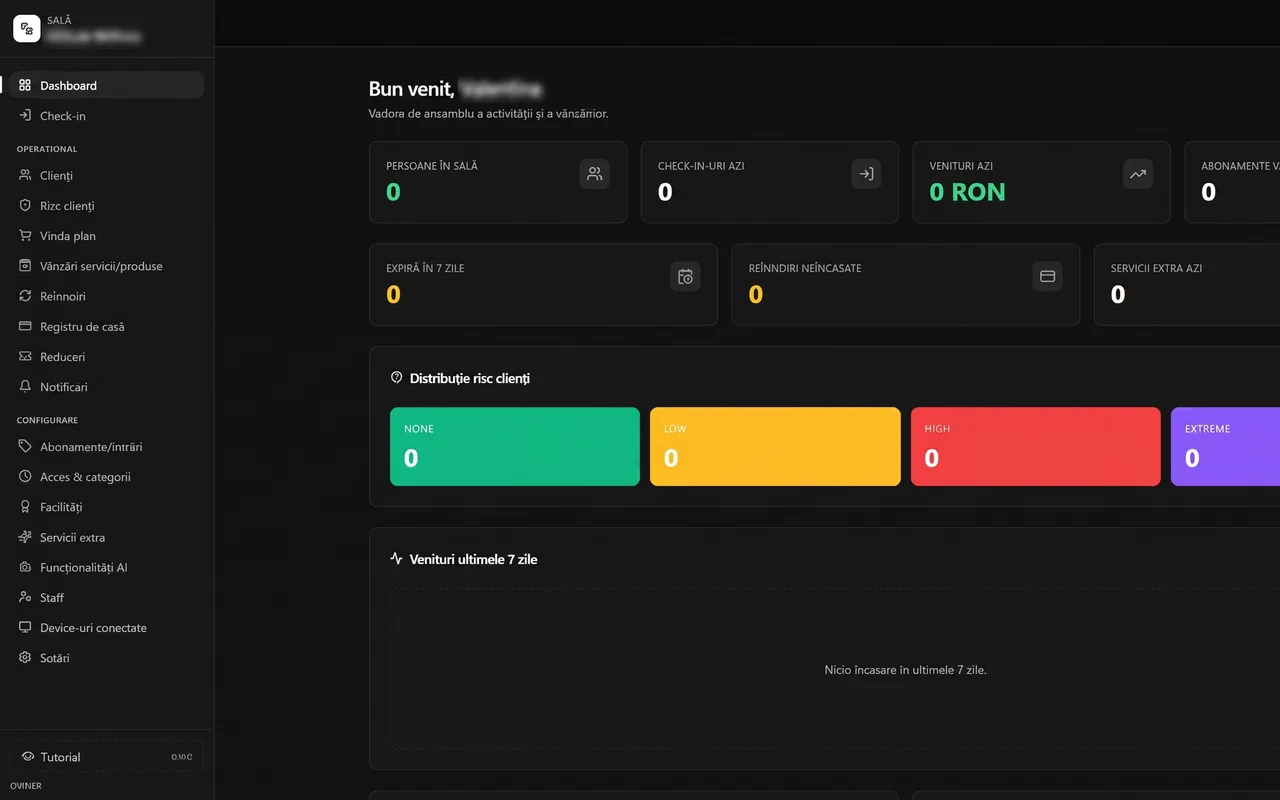This screenshot has width=1280, height=800.
Task: Click the Device-uri conectate monitor icon
Action: pyautogui.click(x=25, y=628)
